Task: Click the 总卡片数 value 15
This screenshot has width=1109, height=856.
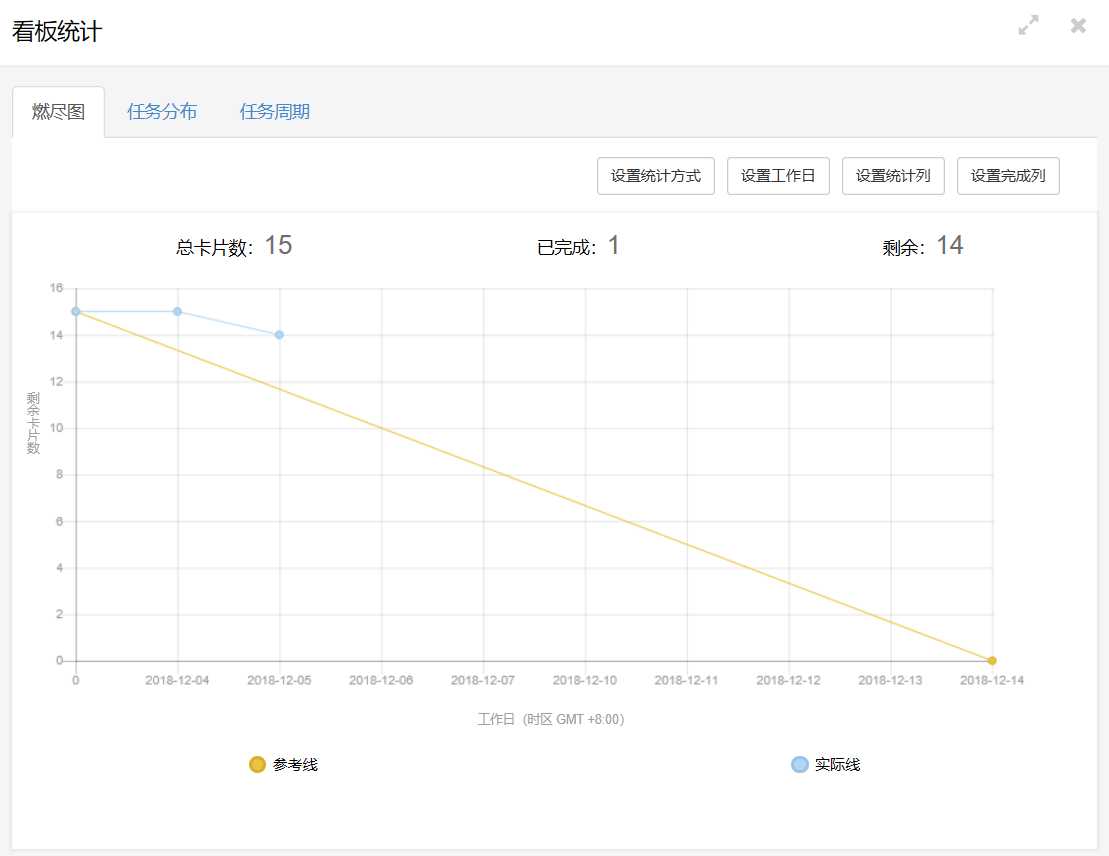Action: pyautogui.click(x=278, y=245)
